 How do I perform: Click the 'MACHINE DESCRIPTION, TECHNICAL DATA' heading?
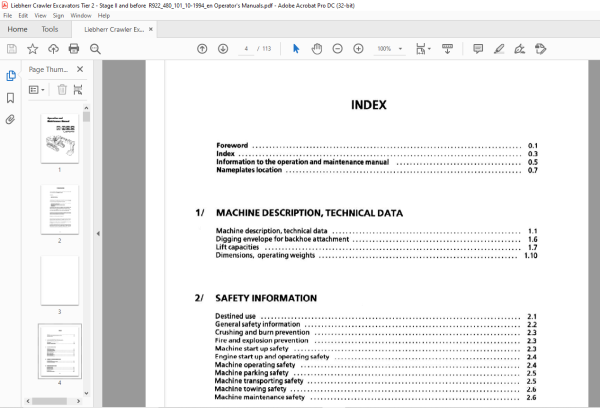pyautogui.click(x=309, y=213)
